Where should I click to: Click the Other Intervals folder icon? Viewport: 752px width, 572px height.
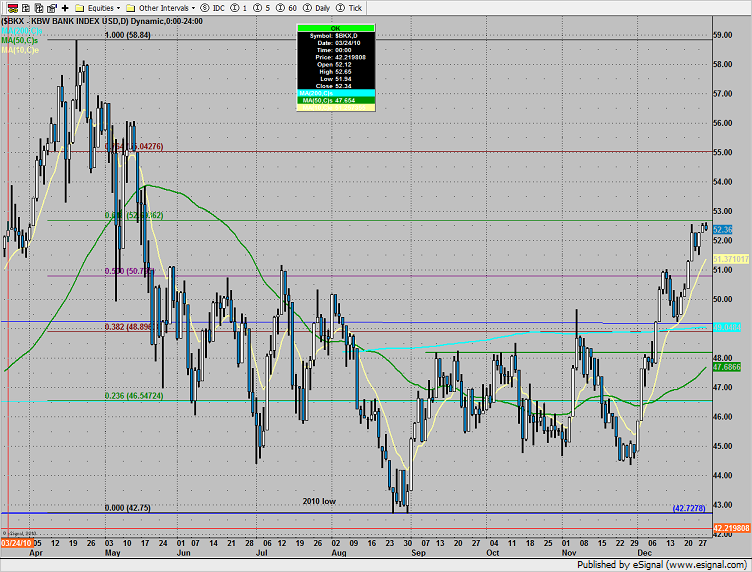click(x=130, y=8)
